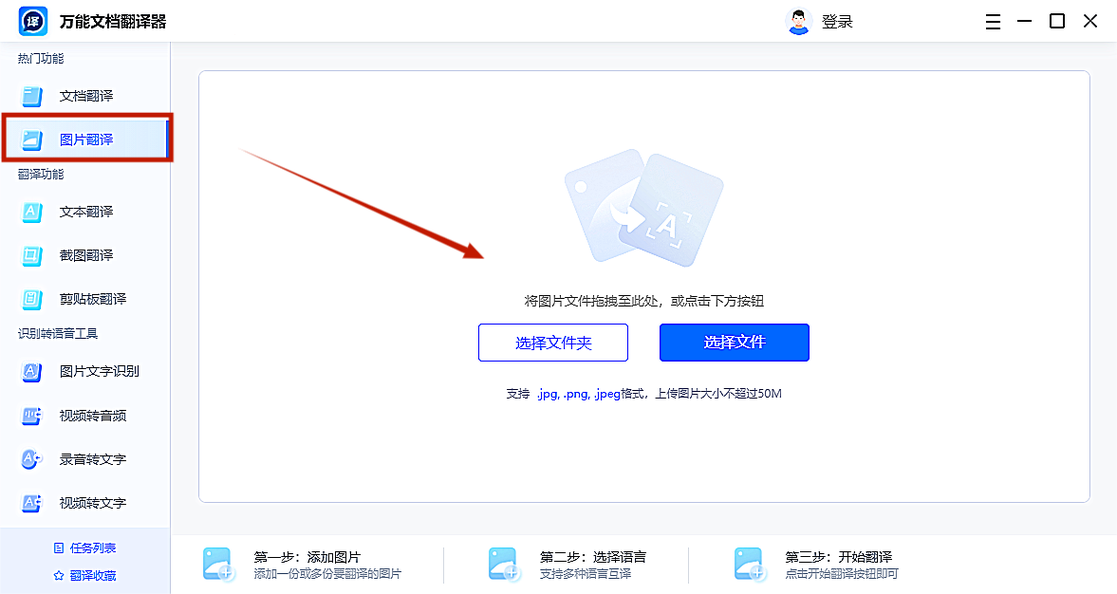Image resolution: width=1117 pixels, height=594 pixels.
Task: Maximize the translator window
Action: 1057,21
